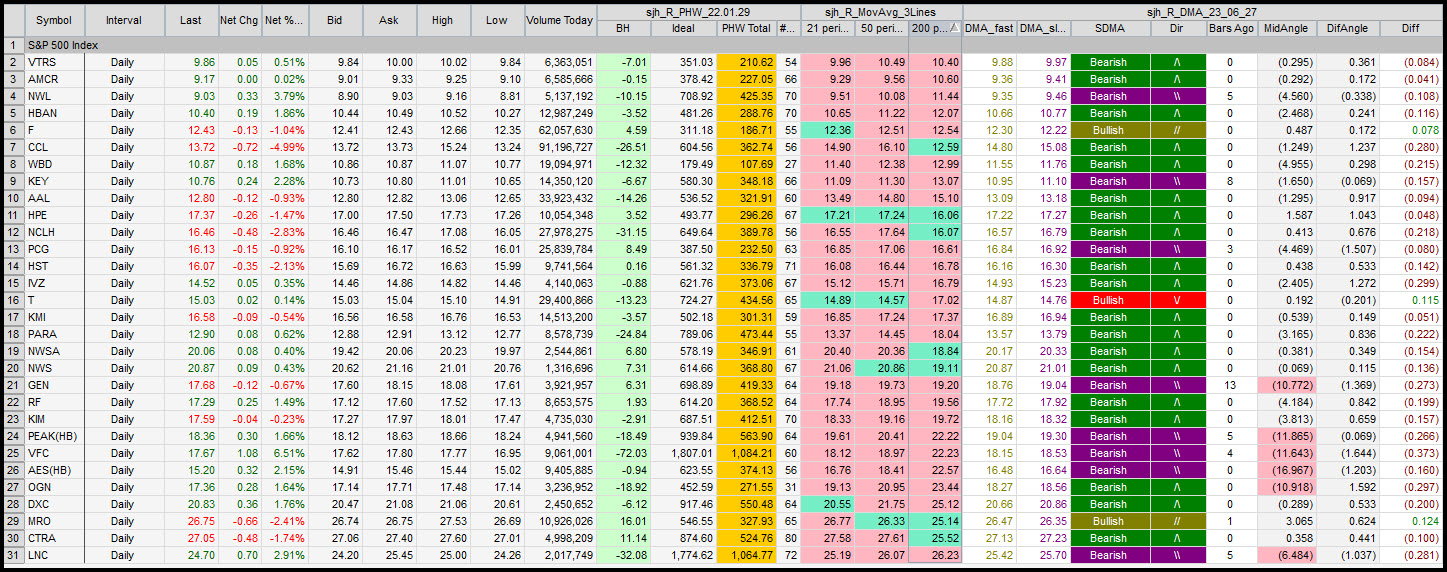Select the volume value 62,057,630 for F
Image resolution: width=1447 pixels, height=572 pixels.
point(560,130)
